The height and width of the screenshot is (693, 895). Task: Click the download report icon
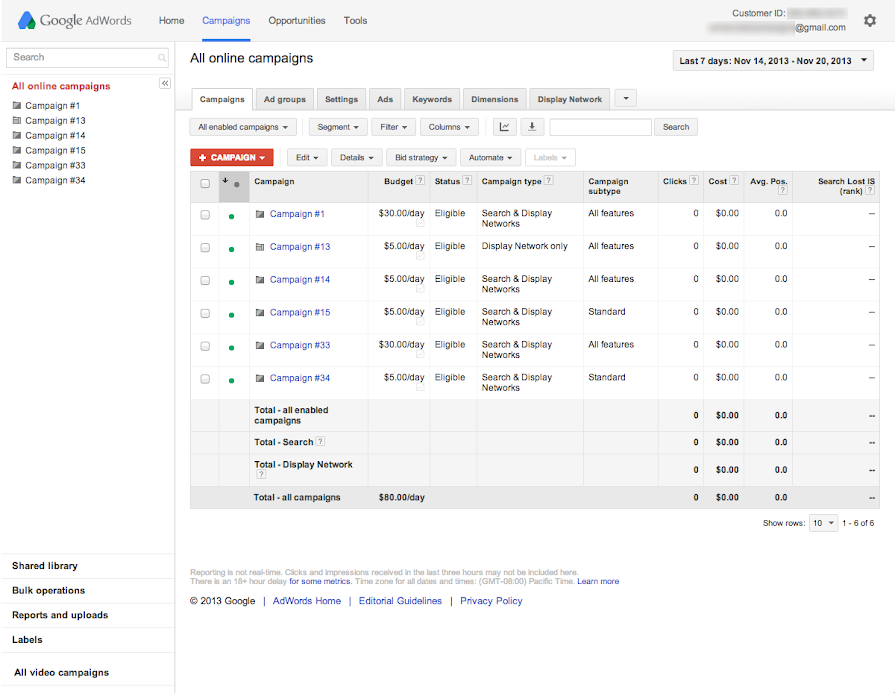pyautogui.click(x=532, y=127)
